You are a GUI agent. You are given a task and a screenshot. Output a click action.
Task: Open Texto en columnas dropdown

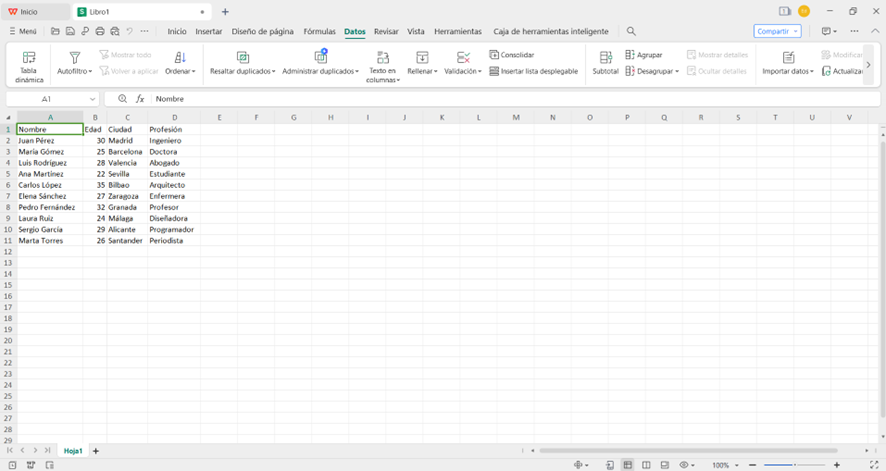click(x=383, y=75)
